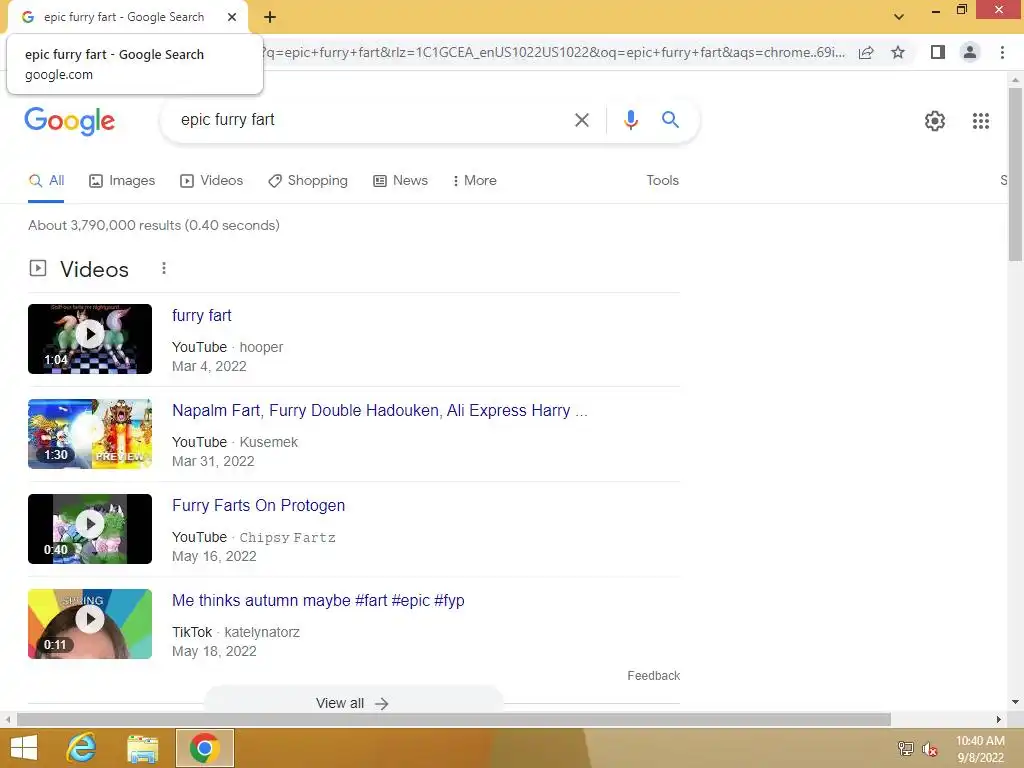
Task: Click horizontal scrollbar right arrow
Action: coord(999,720)
